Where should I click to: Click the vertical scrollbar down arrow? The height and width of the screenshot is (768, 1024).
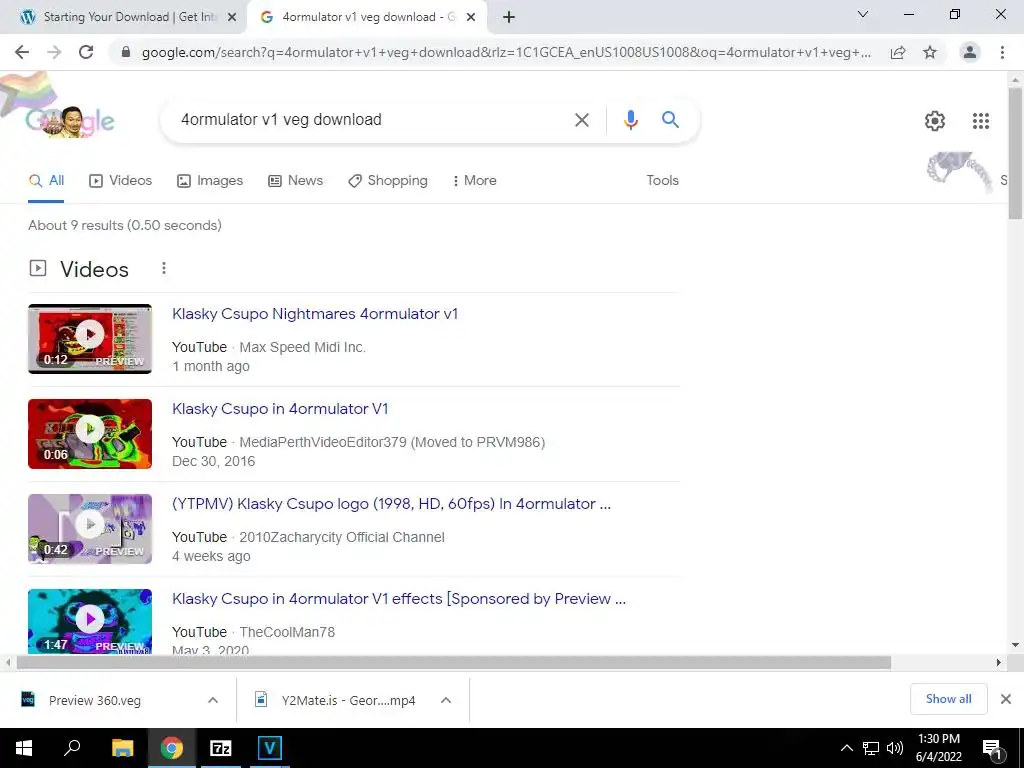tap(1016, 645)
